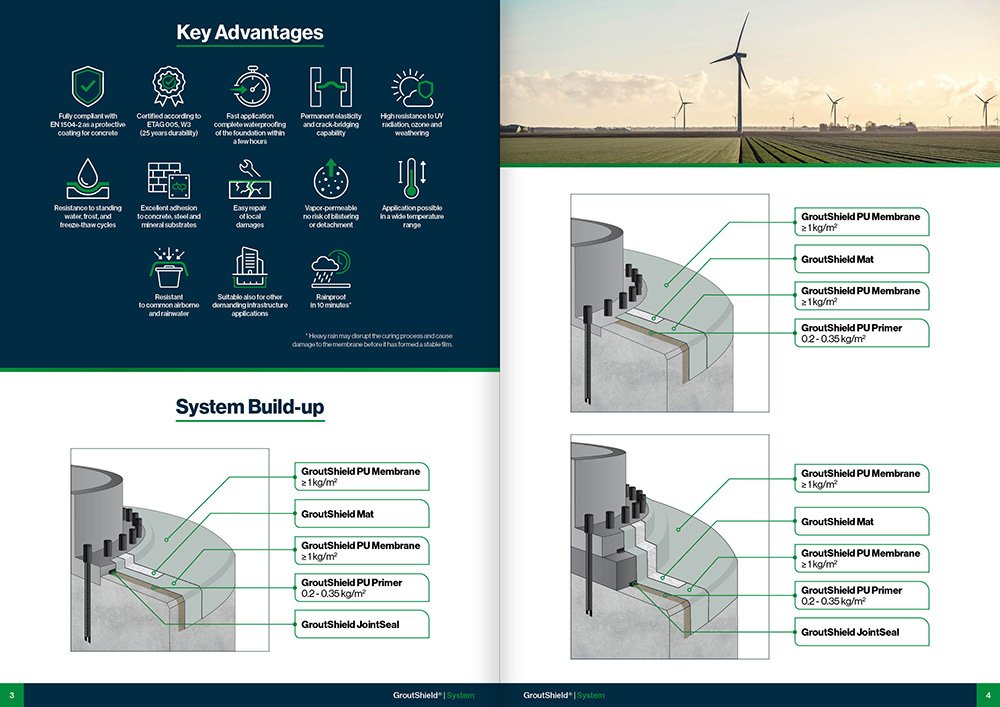Screen dimensions: 1000x707
Task: Click the 'Key Advantages' heading
Action: (250, 33)
